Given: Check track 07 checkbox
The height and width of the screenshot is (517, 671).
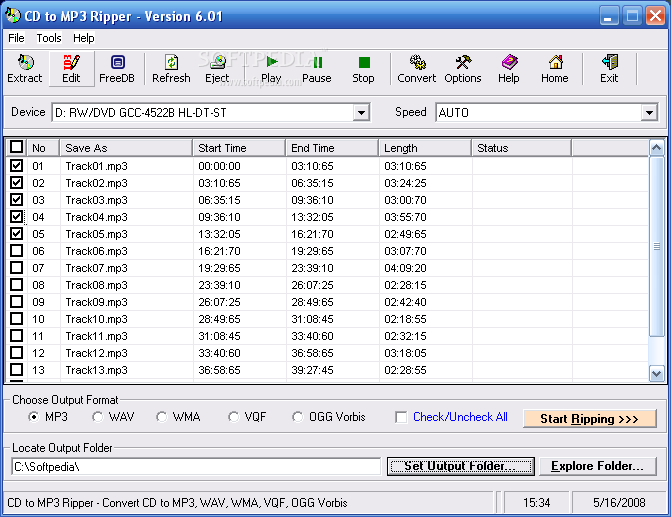Looking at the screenshot, I should pyautogui.click(x=16, y=268).
